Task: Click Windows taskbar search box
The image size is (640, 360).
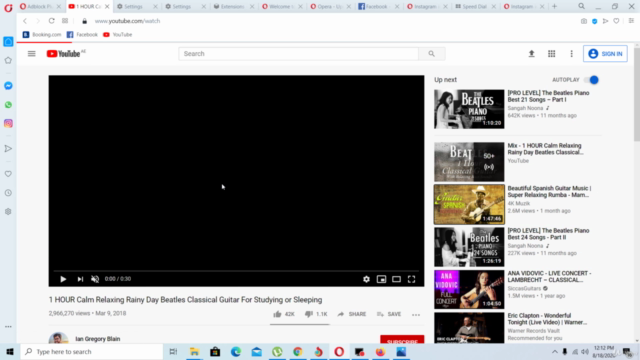Action: point(92,351)
